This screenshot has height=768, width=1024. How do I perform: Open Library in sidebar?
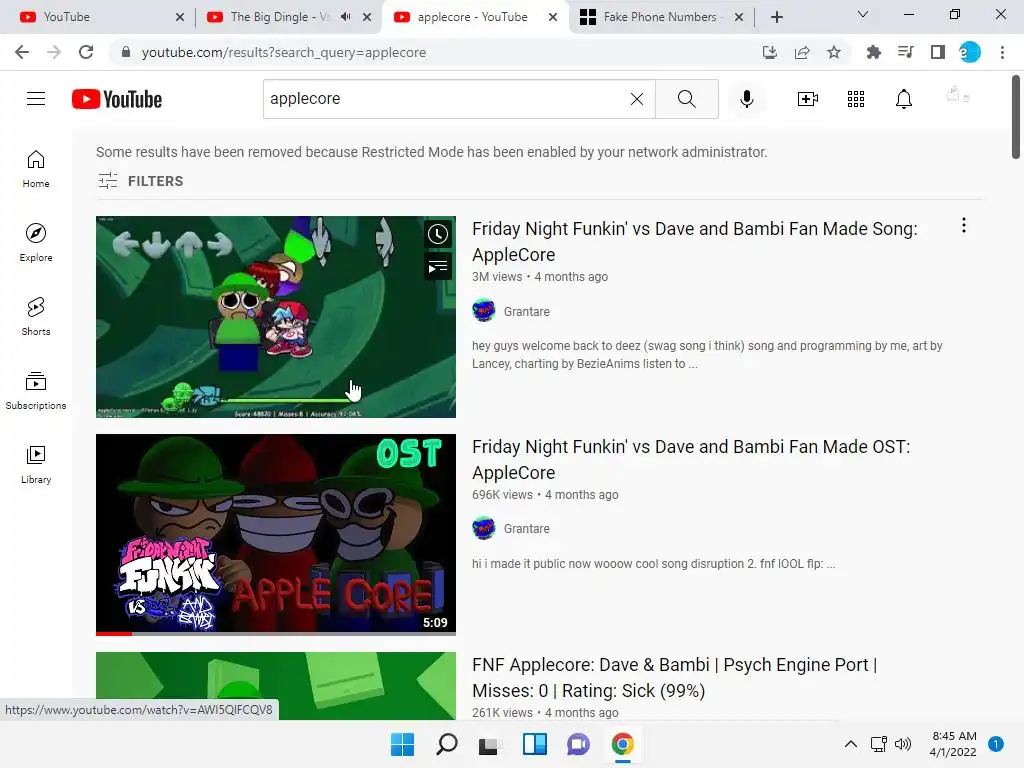pos(36,464)
